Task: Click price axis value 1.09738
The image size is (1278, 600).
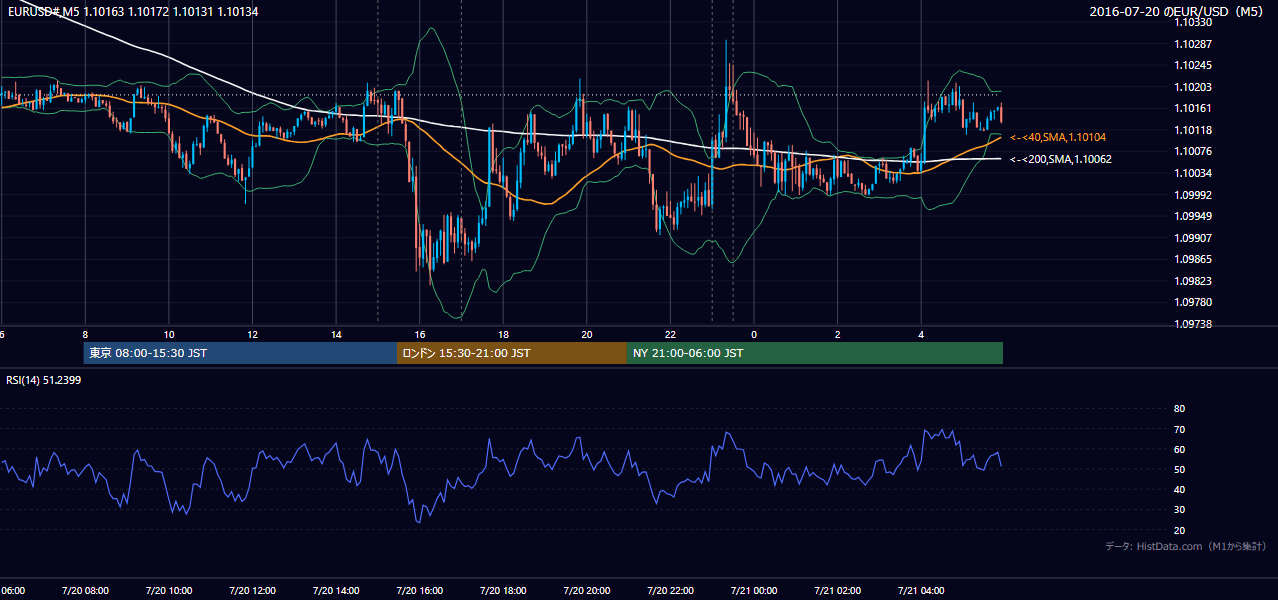Action: 1194,324
